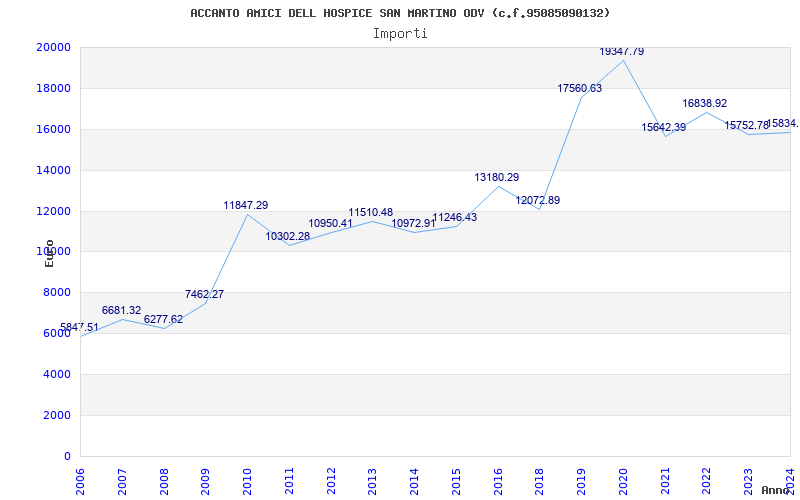The height and width of the screenshot is (500, 800).
Task: Click the y-axis label 0
Action: [67, 456]
